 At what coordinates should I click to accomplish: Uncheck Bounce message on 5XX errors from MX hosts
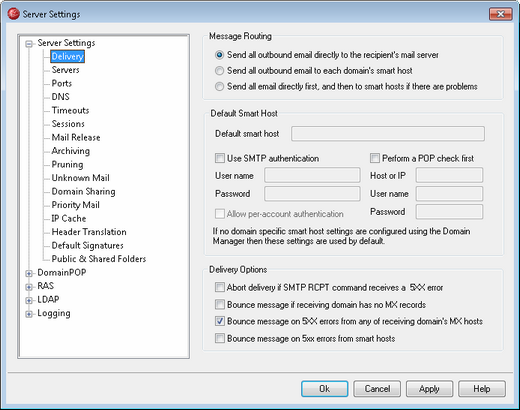pyautogui.click(x=220, y=321)
